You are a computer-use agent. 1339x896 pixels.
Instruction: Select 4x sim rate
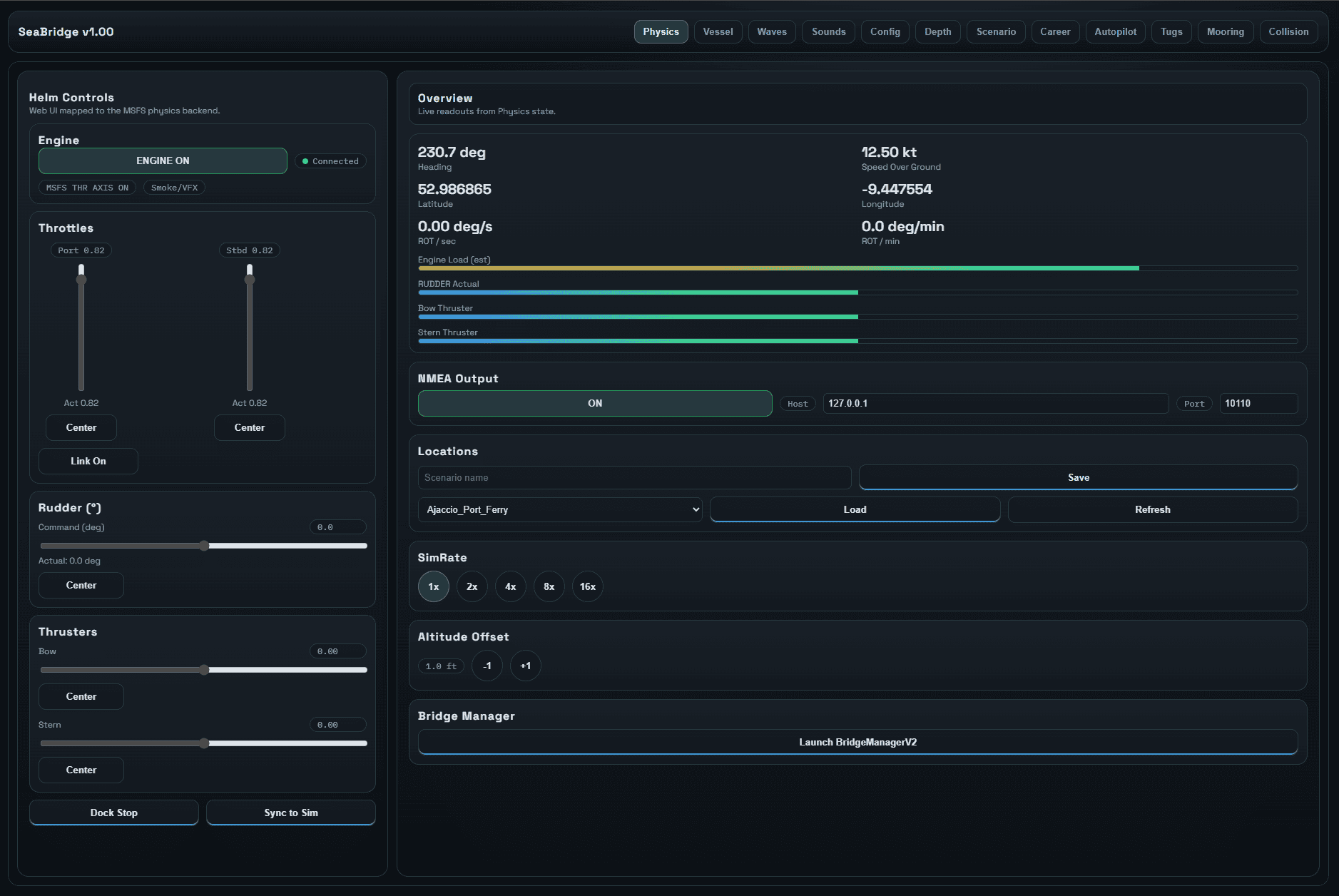[510, 587]
